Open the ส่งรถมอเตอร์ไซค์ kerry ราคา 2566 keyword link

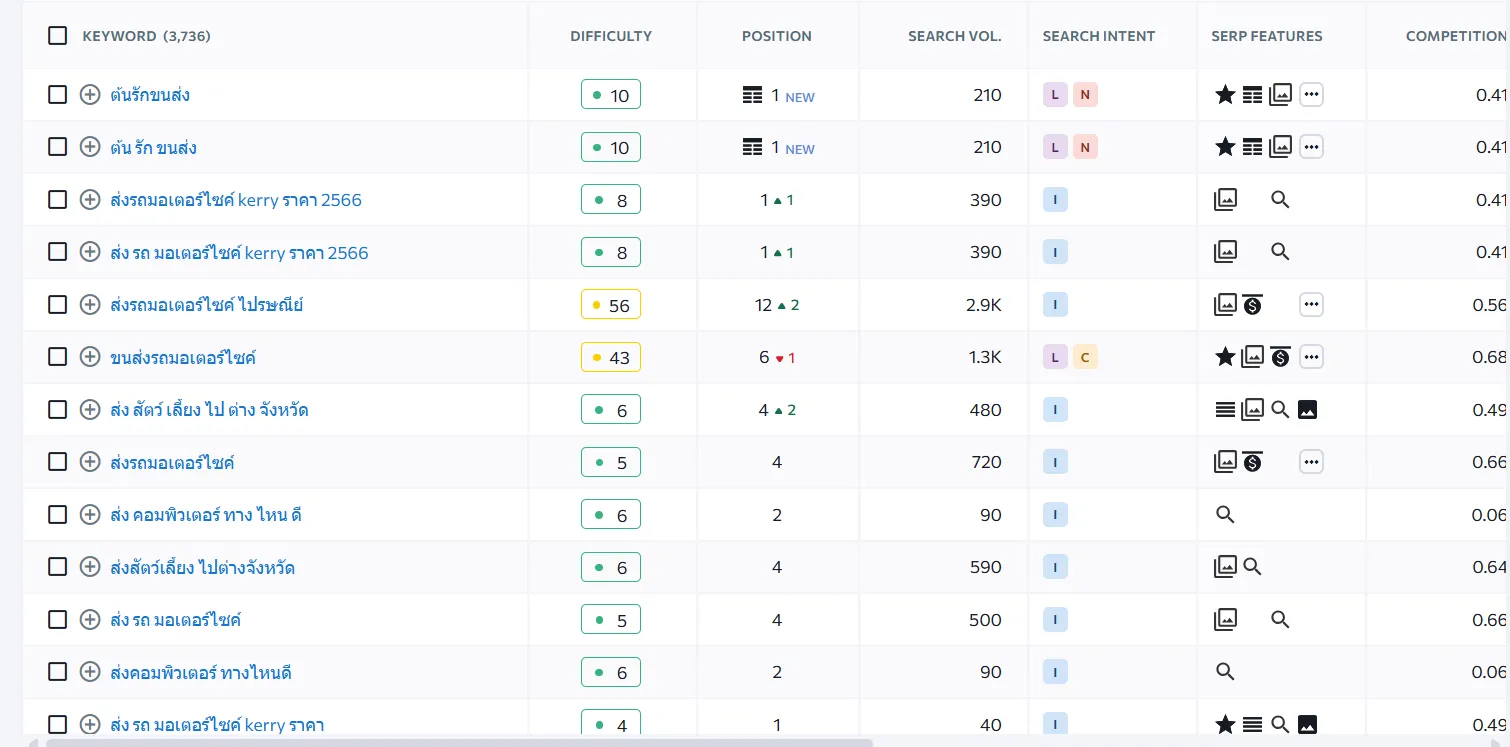pos(236,200)
